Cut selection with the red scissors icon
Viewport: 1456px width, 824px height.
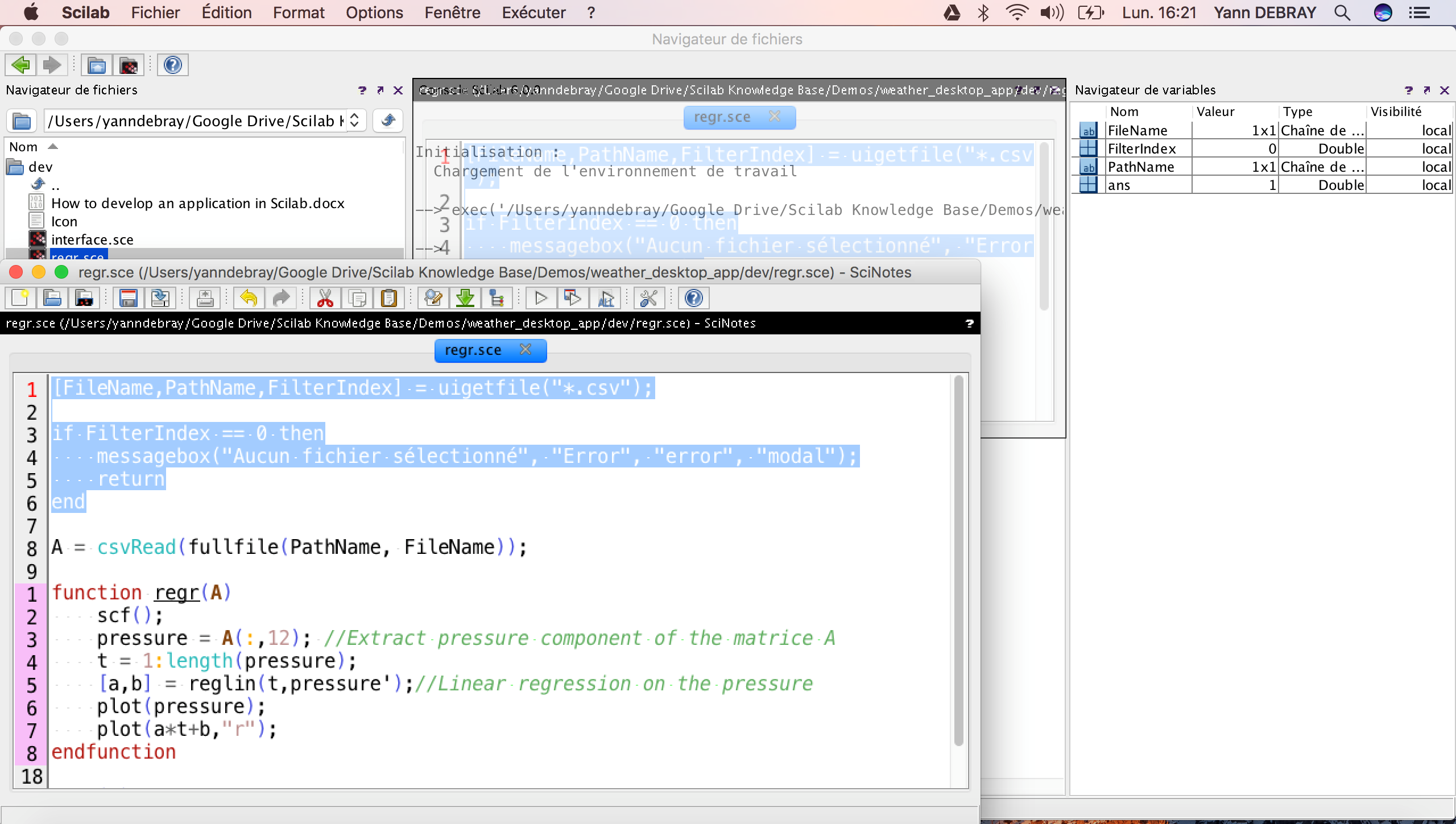[x=325, y=298]
